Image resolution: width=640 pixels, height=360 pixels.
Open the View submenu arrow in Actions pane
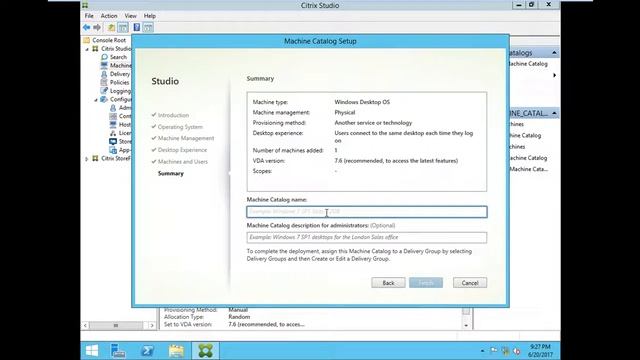[x=554, y=75]
